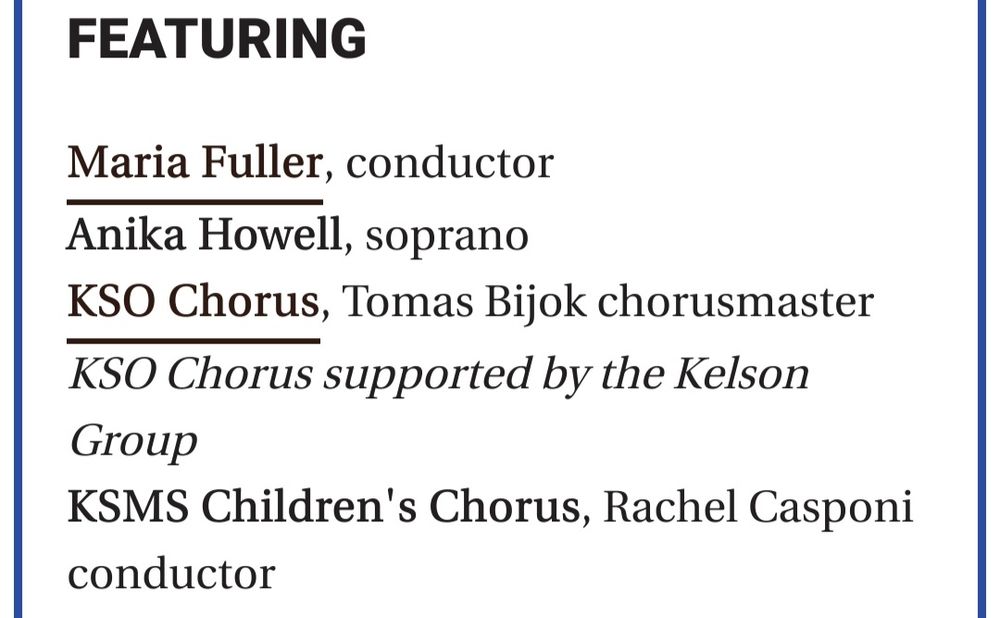The width and height of the screenshot is (1000, 618).
Task: Select the name Anika Howell
Action: [x=205, y=234]
